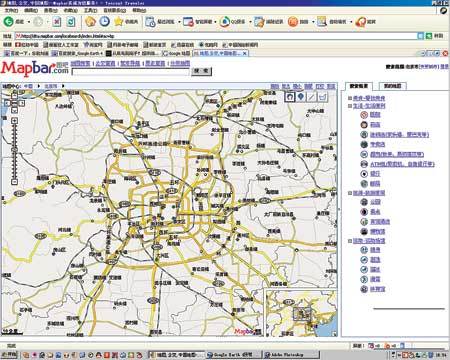This screenshot has height=360, width=450.
Task: Open the dropdown arrow after the QQ button
Action: pyautogui.click(x=250, y=22)
